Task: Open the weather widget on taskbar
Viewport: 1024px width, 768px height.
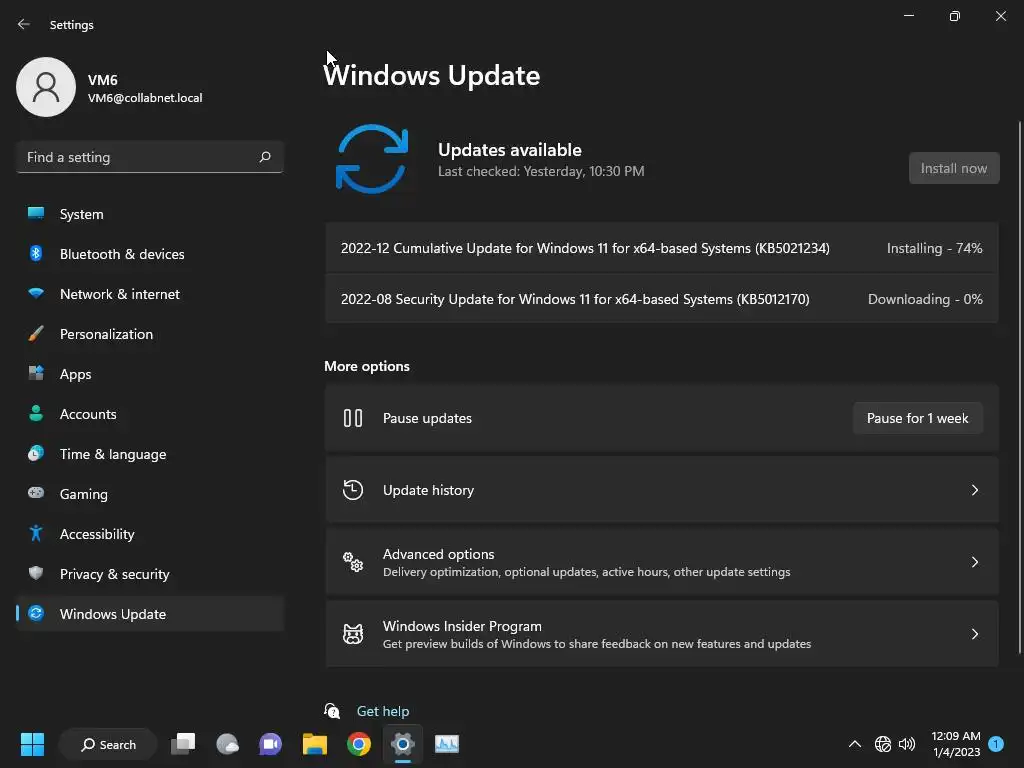Action: [x=227, y=744]
